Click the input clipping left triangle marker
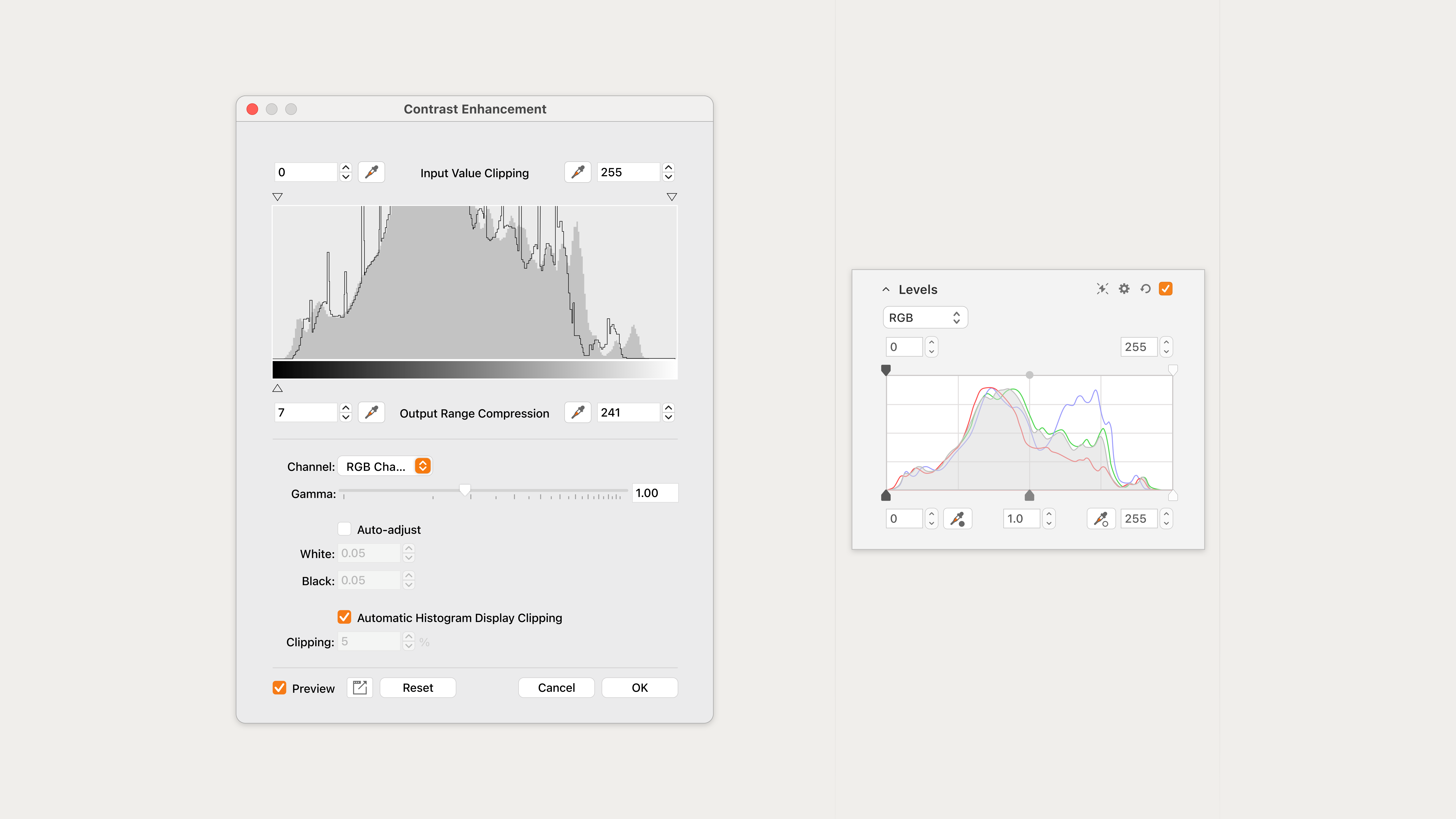 click(278, 197)
